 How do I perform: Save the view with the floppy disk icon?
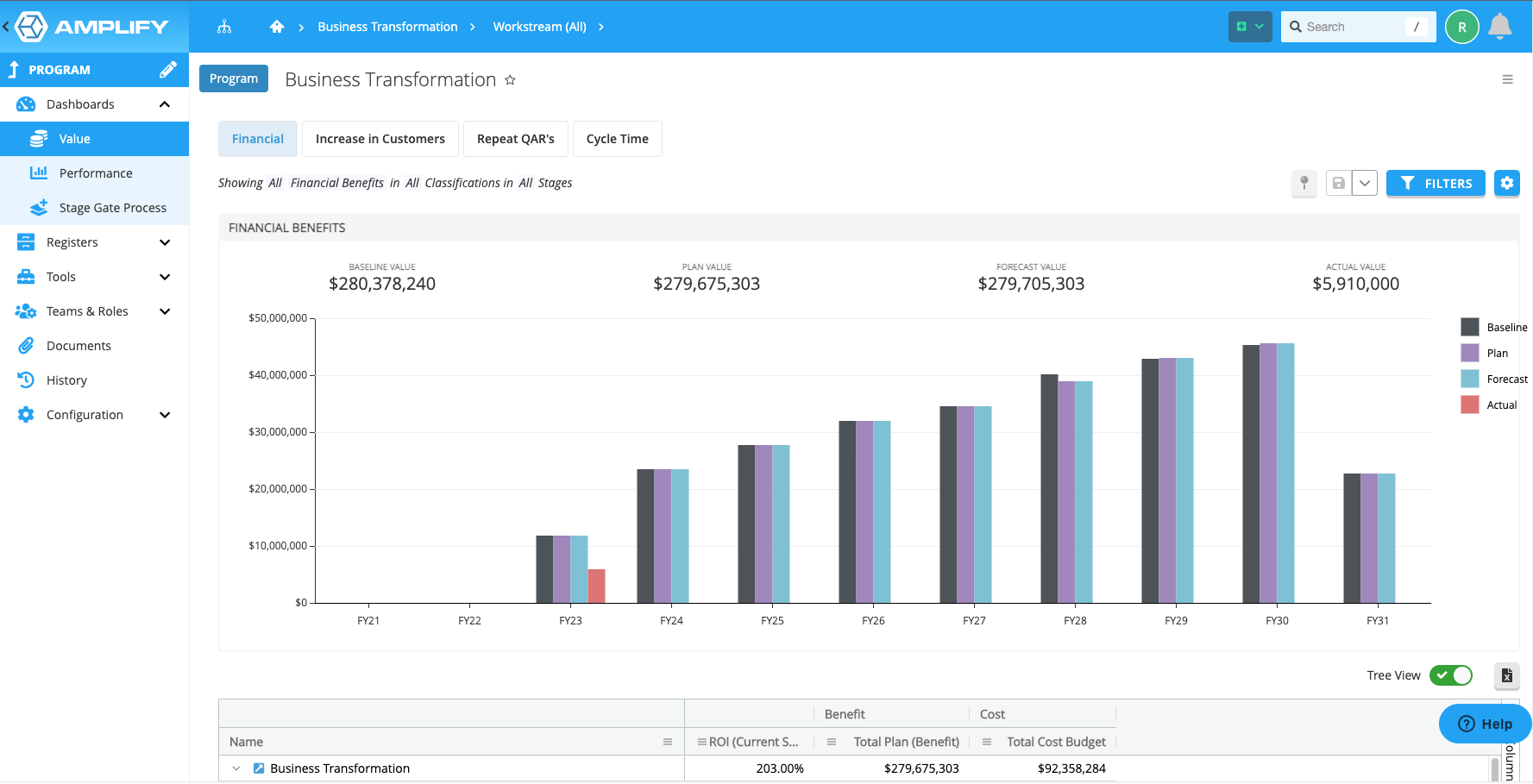point(1338,183)
